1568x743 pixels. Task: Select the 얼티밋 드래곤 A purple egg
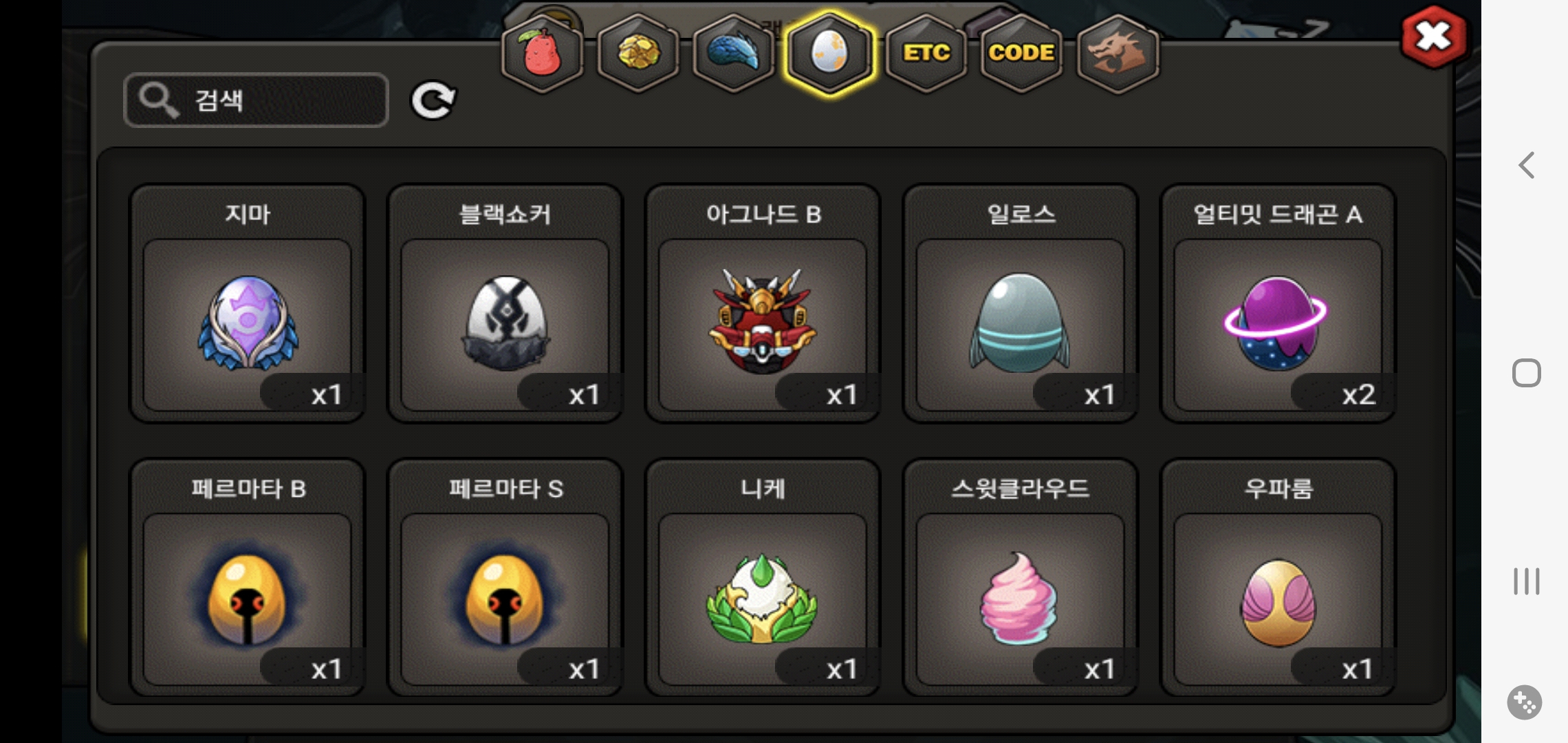point(1278,303)
